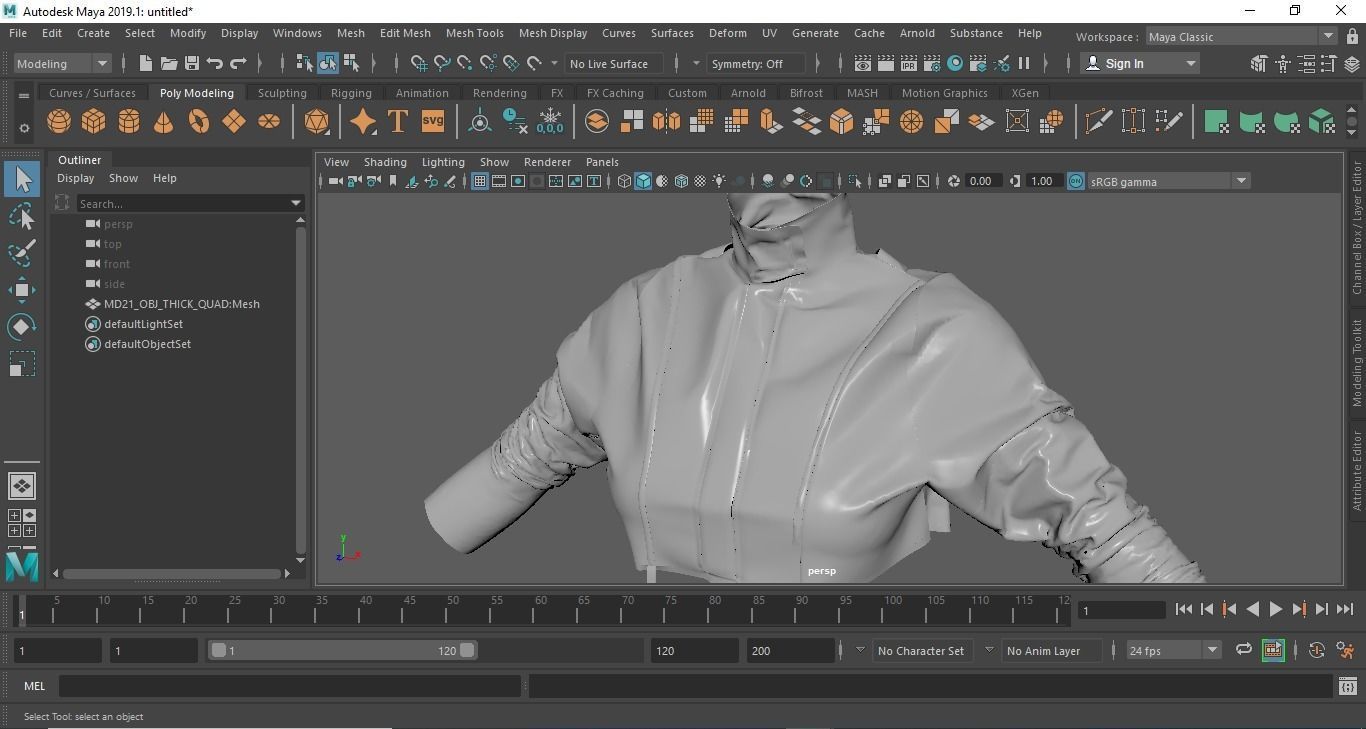Create a polygon cylinder from the shelf
This screenshot has width=1366, height=729.
point(129,122)
